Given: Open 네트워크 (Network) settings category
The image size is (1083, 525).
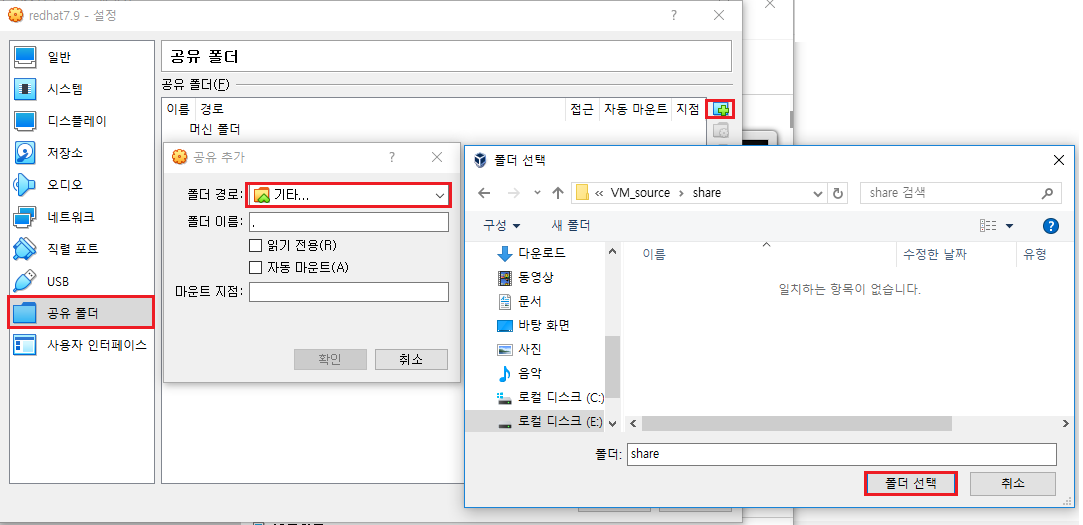Looking at the screenshot, I should [x=82, y=217].
